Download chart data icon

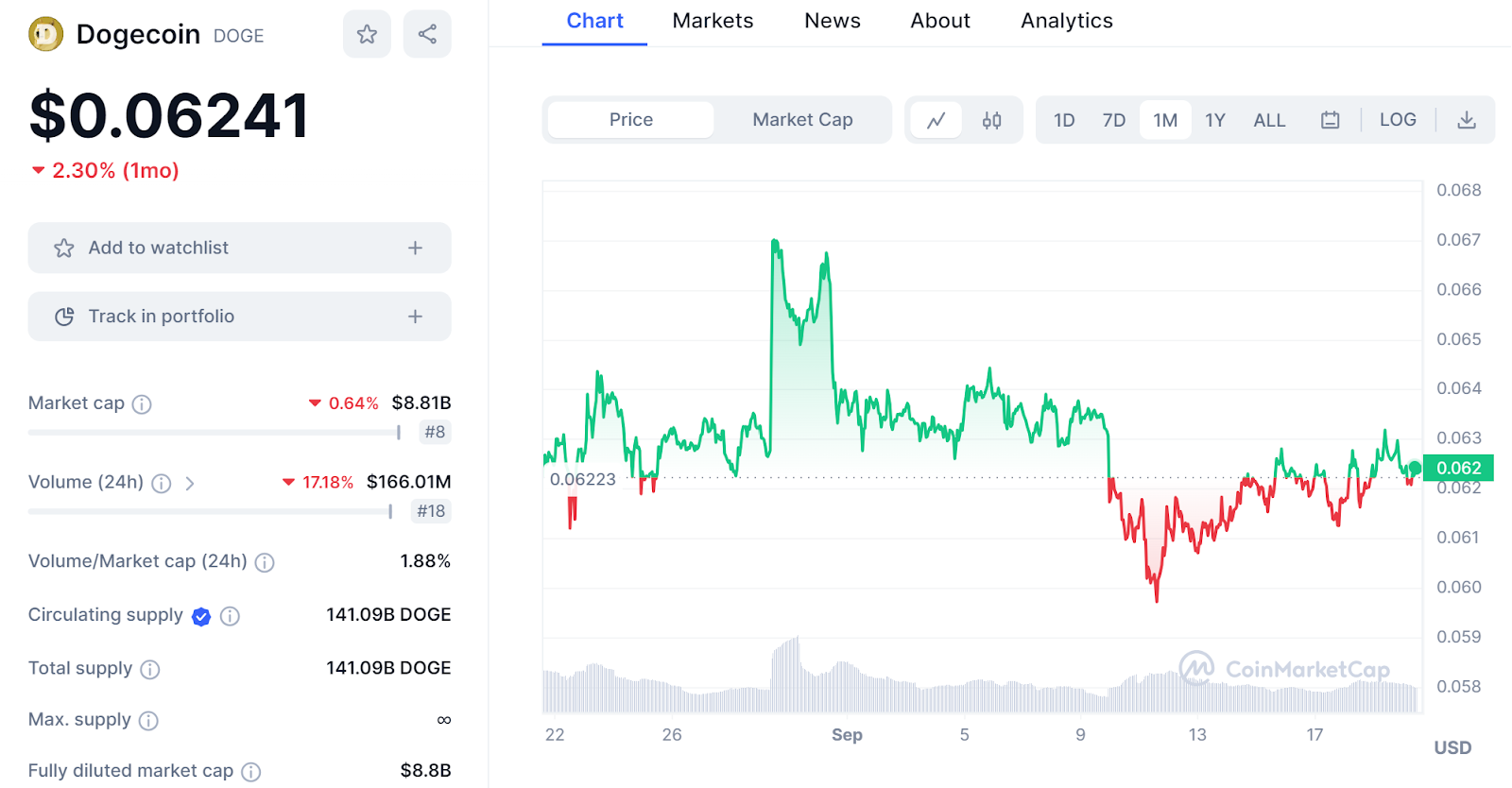pos(1467,120)
